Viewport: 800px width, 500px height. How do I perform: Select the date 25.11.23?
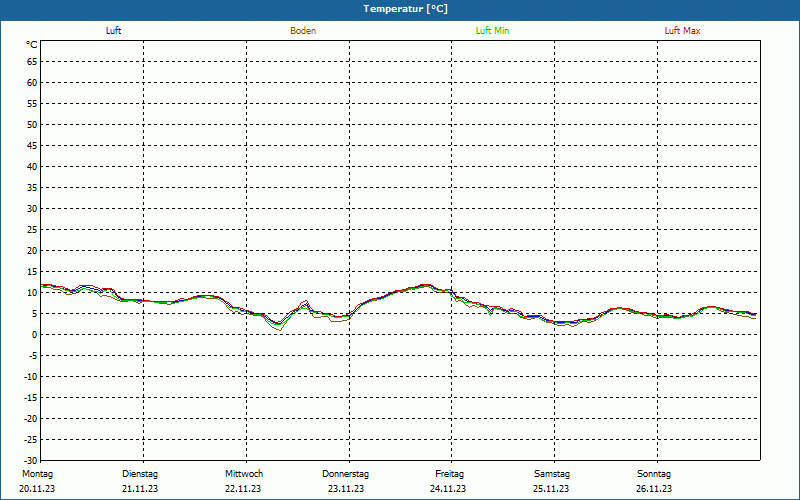tap(551, 489)
